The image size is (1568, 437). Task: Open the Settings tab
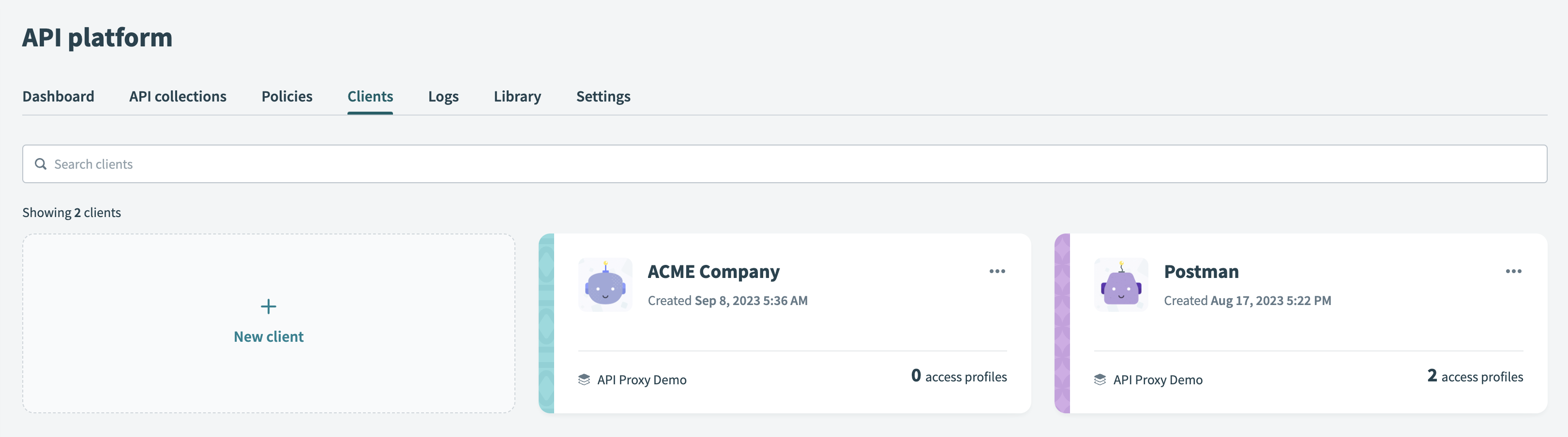click(x=603, y=96)
